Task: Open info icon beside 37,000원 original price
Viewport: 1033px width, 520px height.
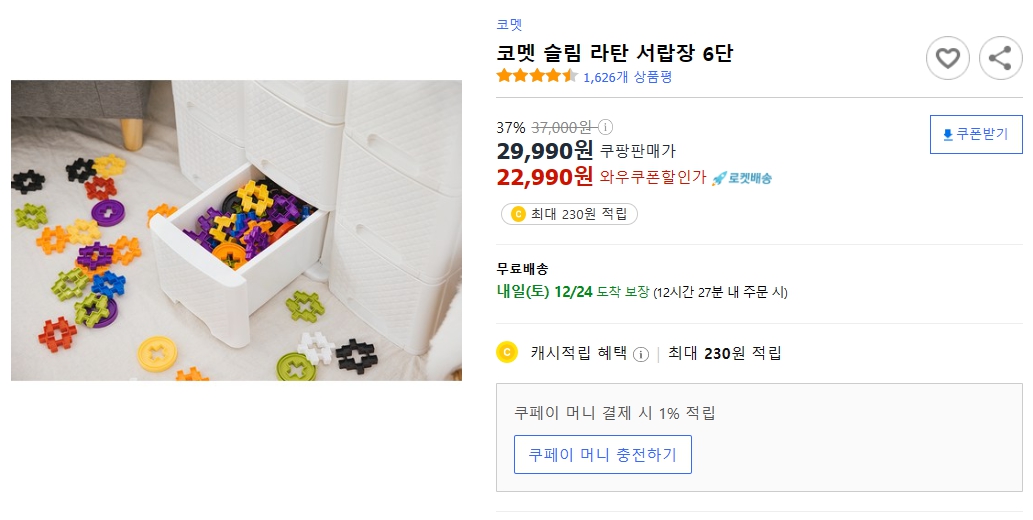Action: tap(605, 127)
